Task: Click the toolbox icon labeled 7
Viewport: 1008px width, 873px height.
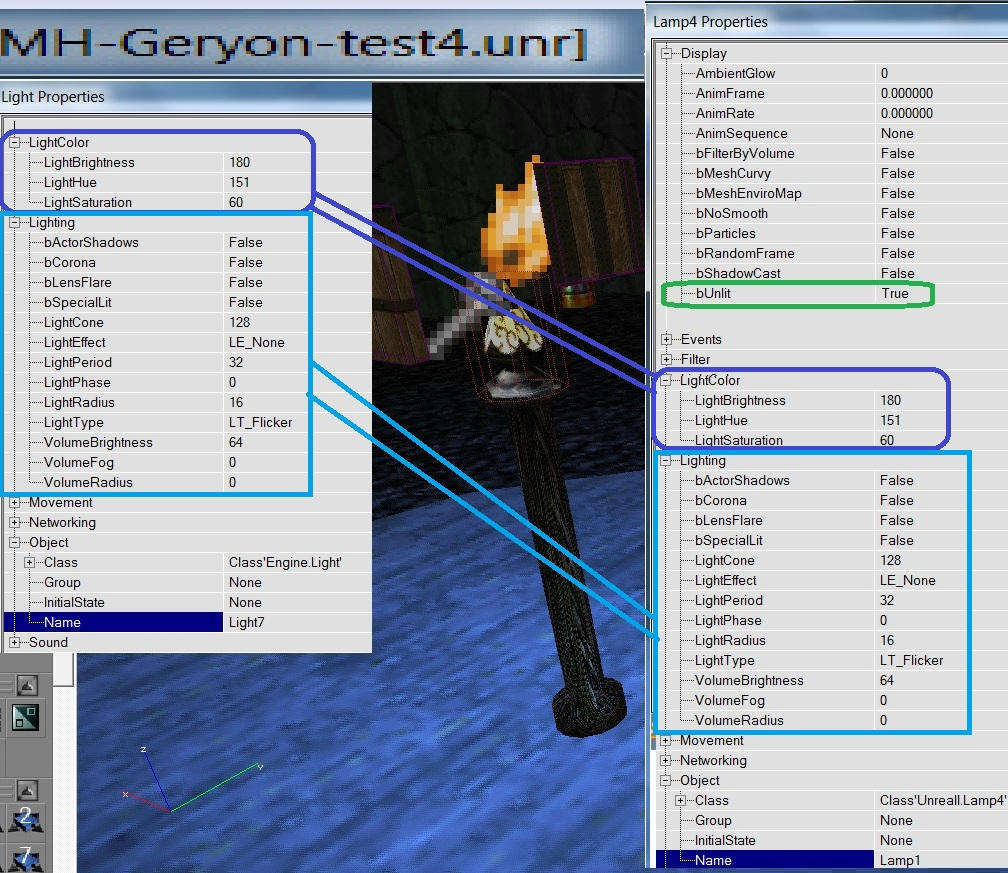Action: click(x=26, y=859)
